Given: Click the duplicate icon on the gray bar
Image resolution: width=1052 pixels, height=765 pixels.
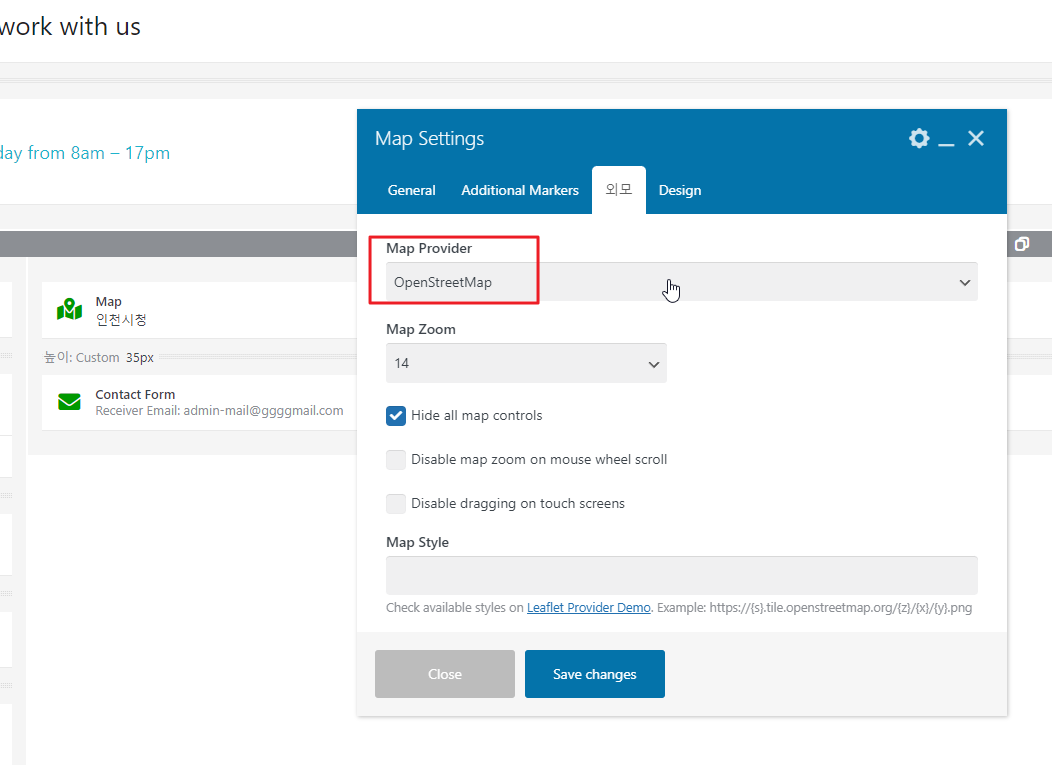Looking at the screenshot, I should (x=1022, y=244).
